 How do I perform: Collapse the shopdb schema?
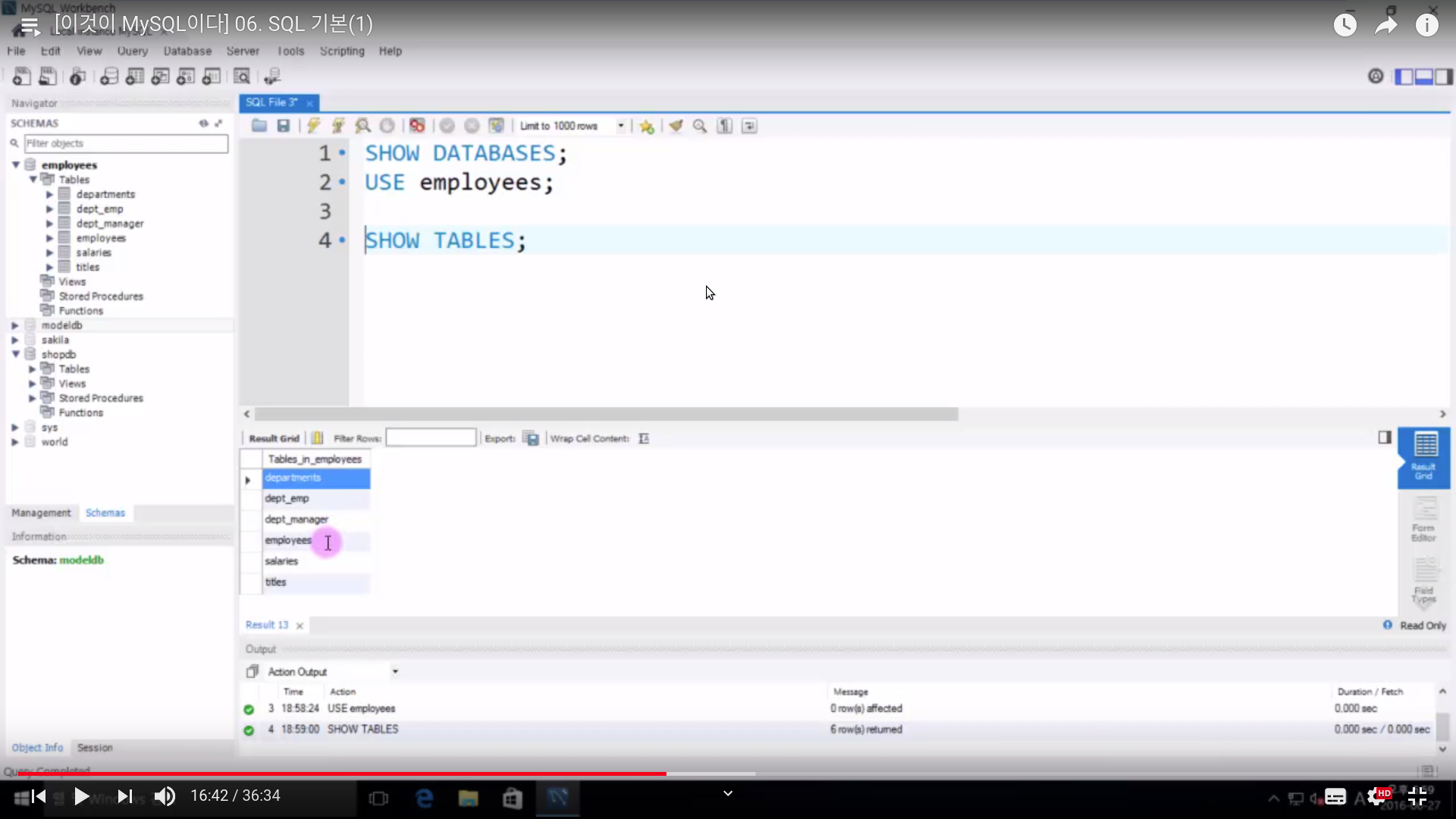tap(15, 354)
